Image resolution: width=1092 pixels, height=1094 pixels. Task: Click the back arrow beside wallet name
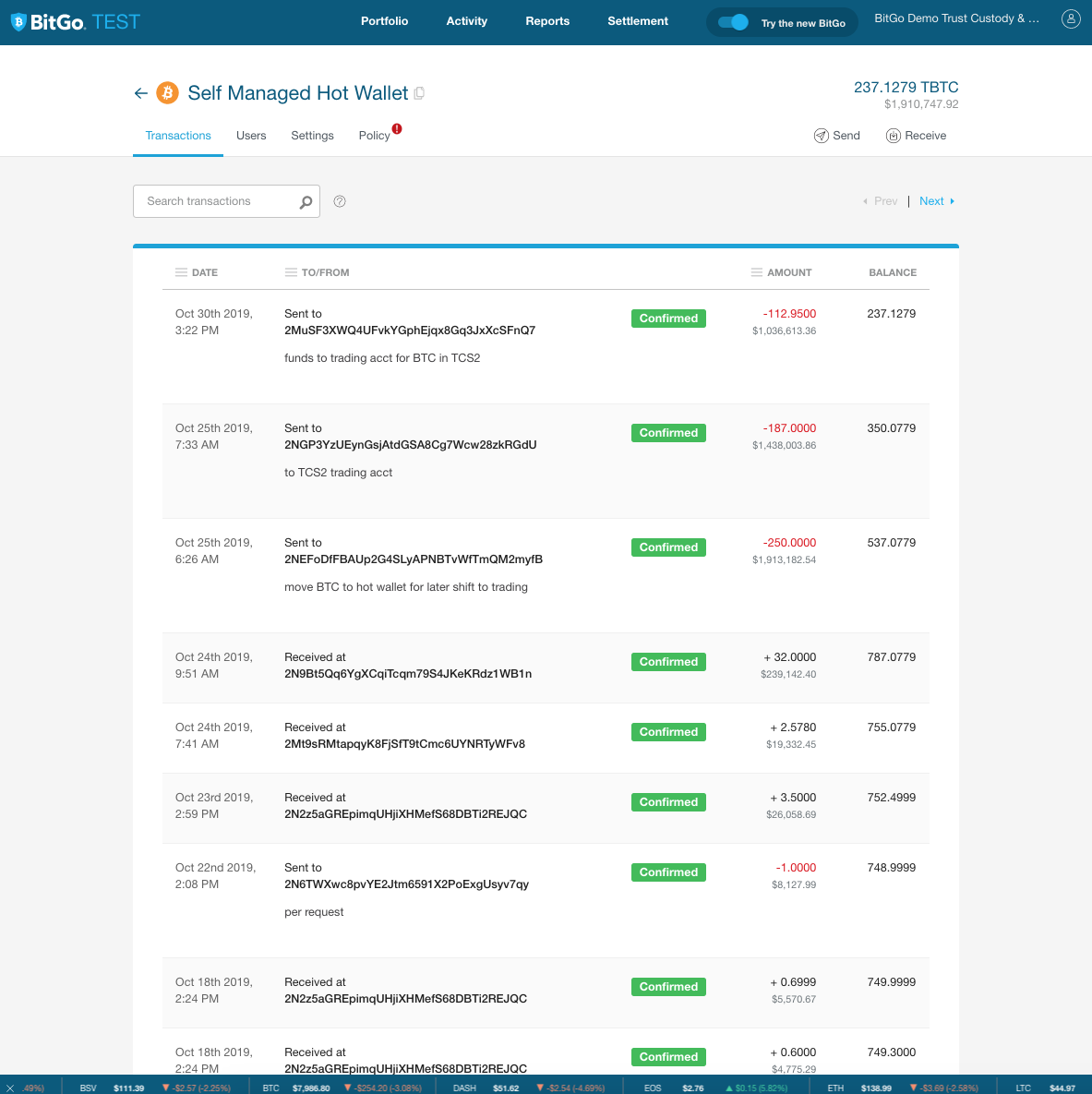(x=140, y=93)
